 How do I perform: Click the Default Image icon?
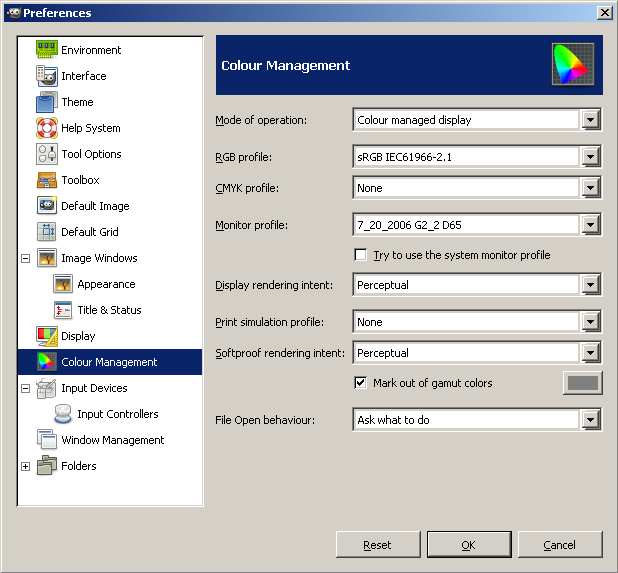coord(47,206)
